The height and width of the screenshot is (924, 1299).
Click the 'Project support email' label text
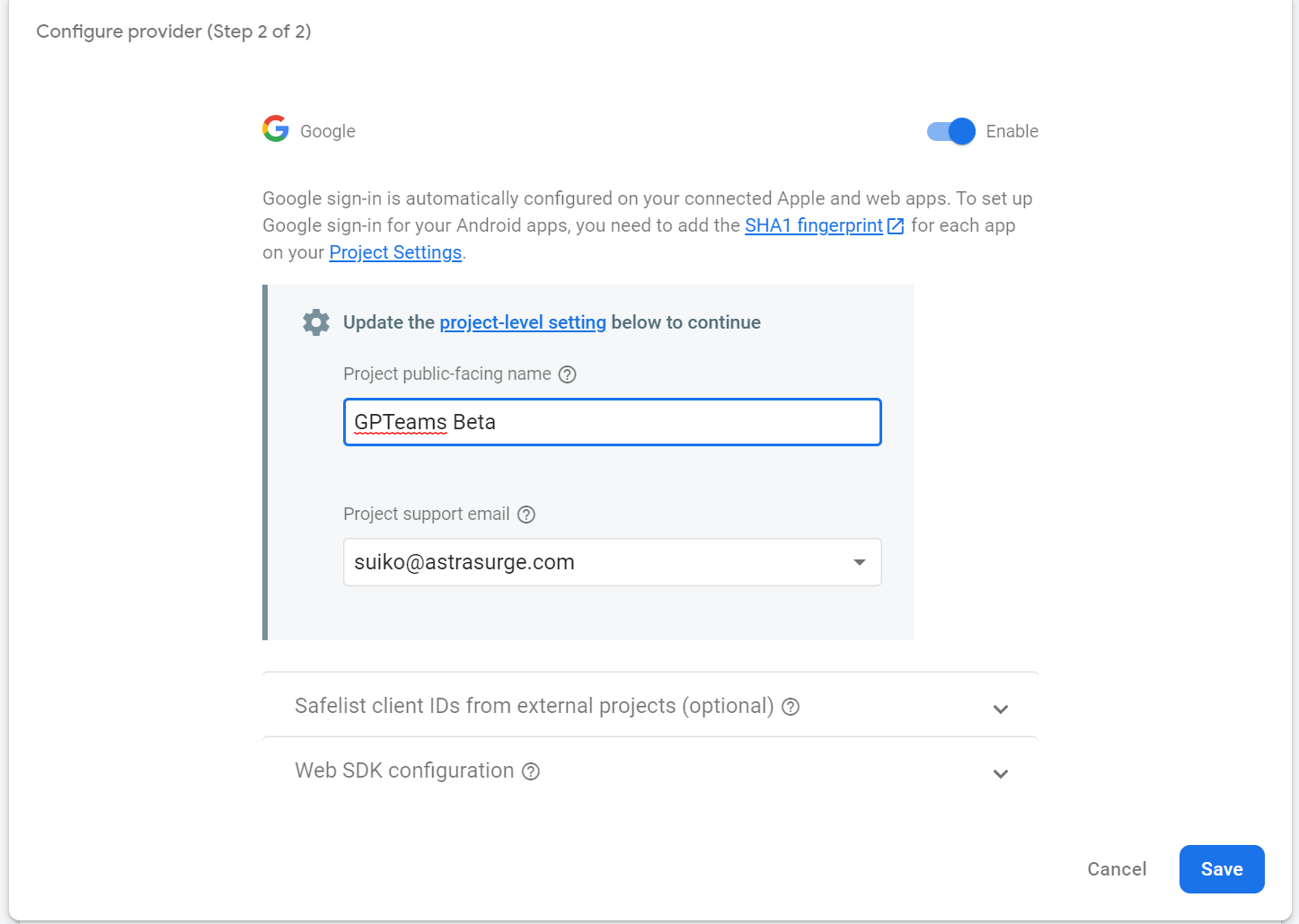tap(427, 514)
